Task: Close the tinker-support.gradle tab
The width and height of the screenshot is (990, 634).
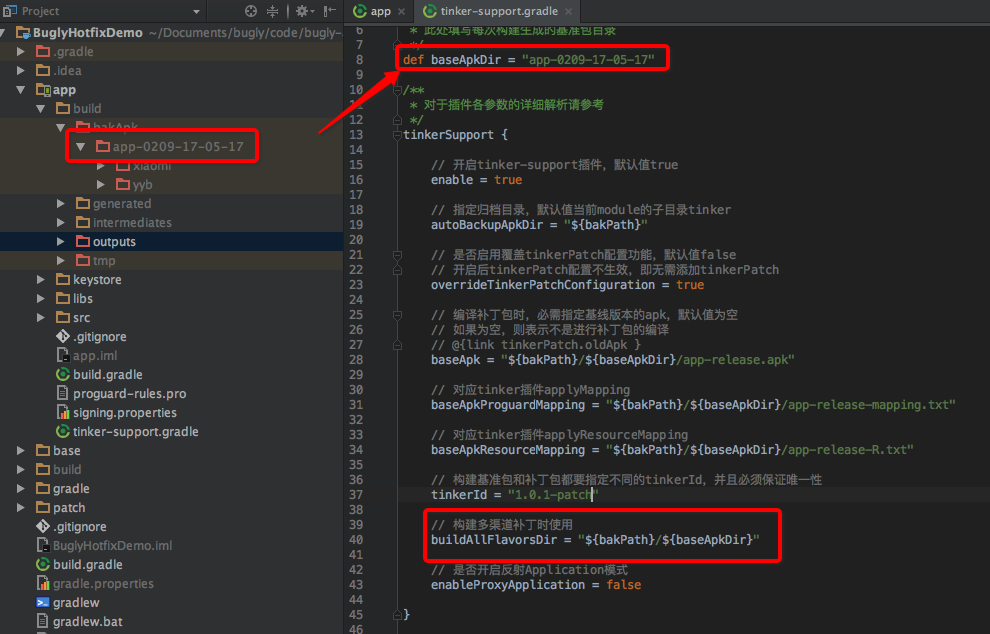Action: (568, 11)
